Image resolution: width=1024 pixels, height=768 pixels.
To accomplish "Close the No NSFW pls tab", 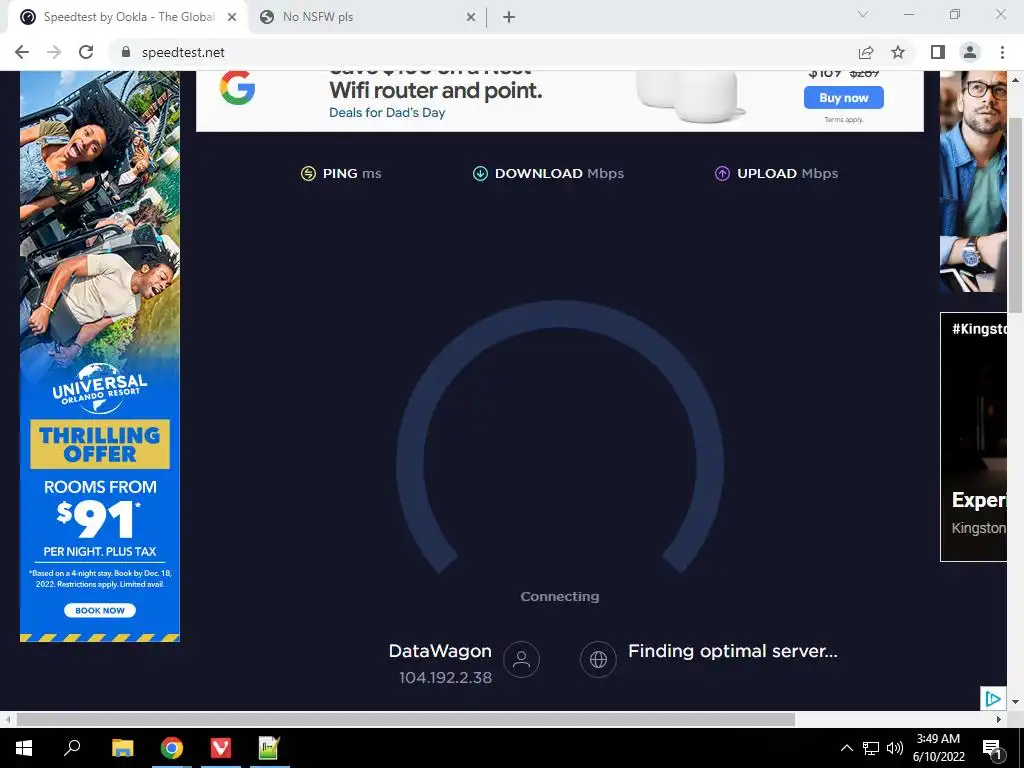I will 471,18.
